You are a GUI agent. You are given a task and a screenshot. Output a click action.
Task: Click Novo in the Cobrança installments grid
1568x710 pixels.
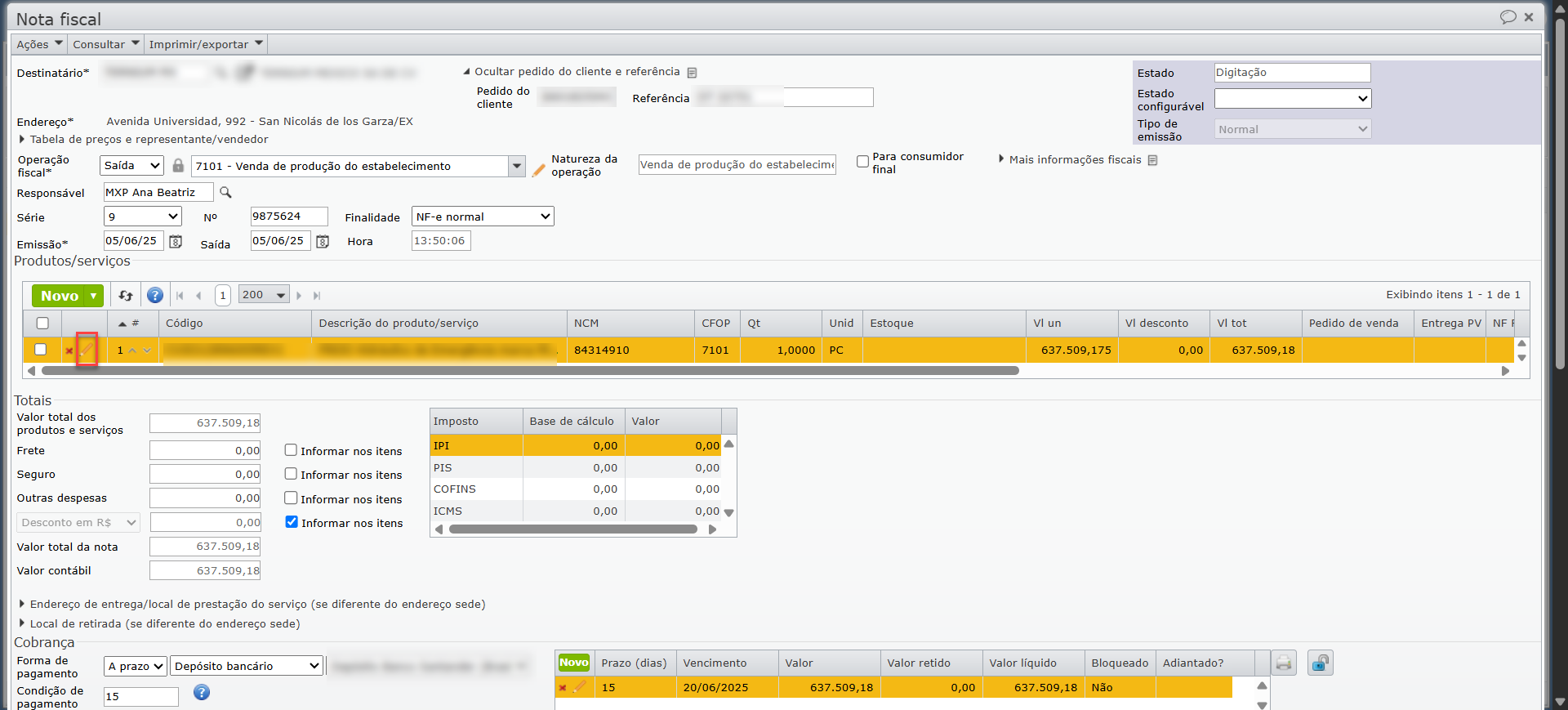[x=573, y=663]
